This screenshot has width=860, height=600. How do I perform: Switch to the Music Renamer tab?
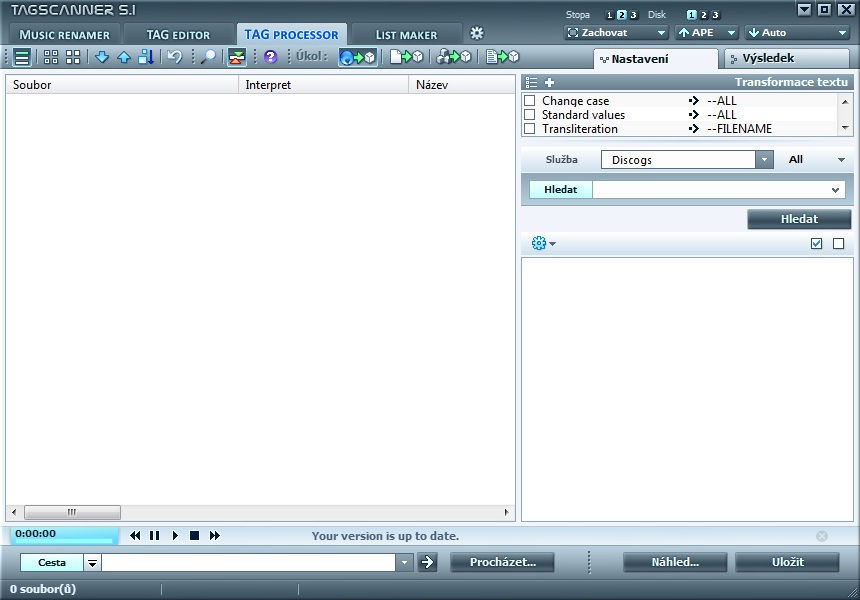tap(64, 35)
